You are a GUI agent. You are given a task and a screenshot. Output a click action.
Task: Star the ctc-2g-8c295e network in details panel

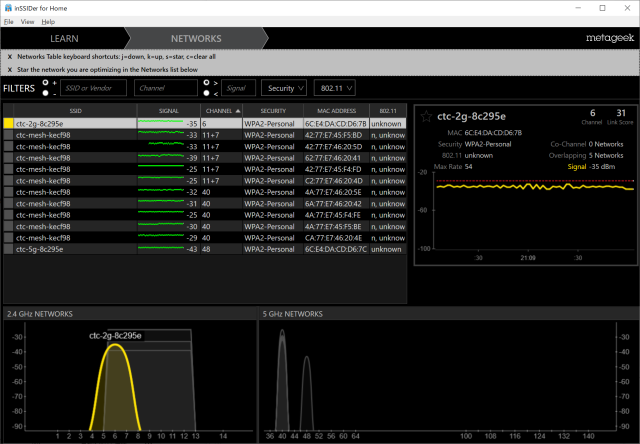tap(426, 116)
